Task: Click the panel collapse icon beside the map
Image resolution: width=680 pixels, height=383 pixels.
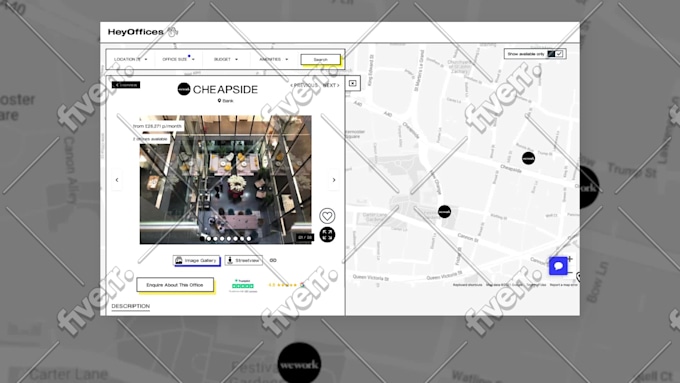Action: tap(353, 83)
